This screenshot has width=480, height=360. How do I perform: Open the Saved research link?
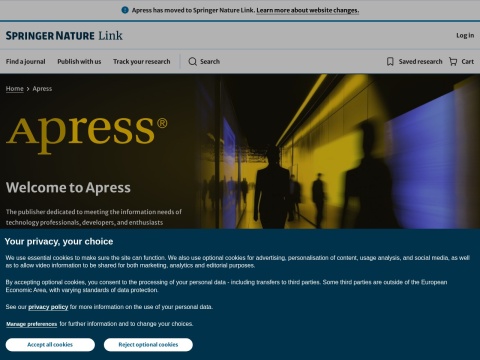(420, 61)
